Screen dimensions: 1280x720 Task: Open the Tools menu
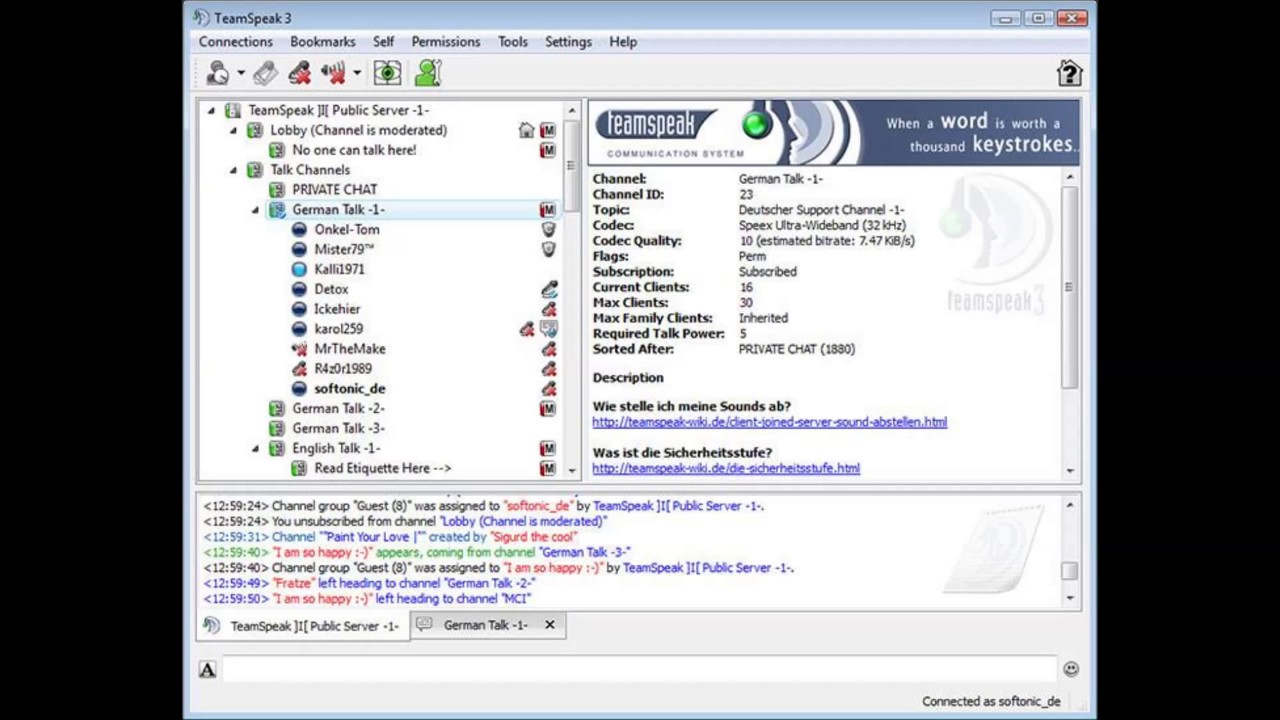[x=512, y=42]
